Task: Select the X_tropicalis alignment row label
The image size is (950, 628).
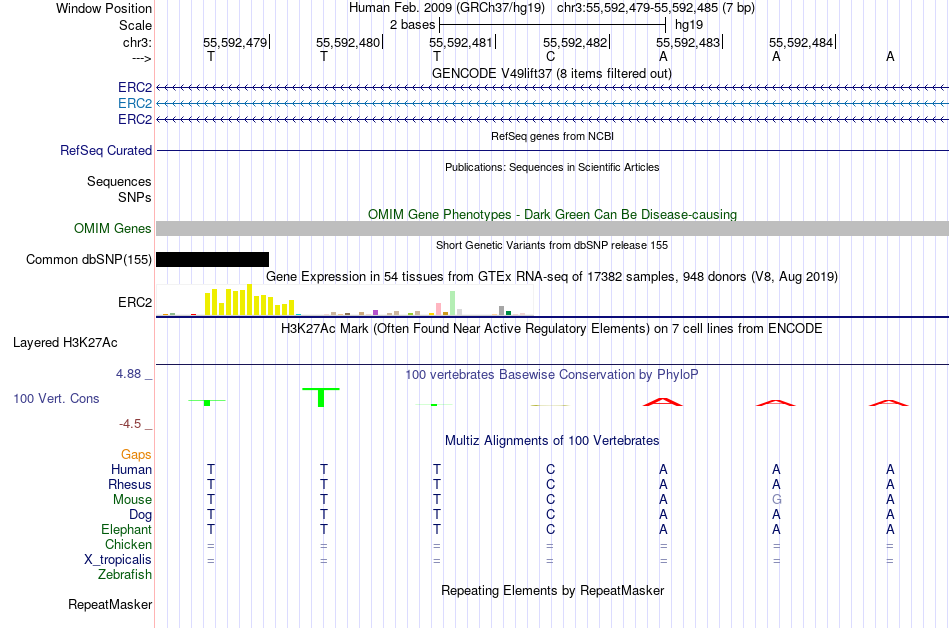Action: pyautogui.click(x=118, y=560)
